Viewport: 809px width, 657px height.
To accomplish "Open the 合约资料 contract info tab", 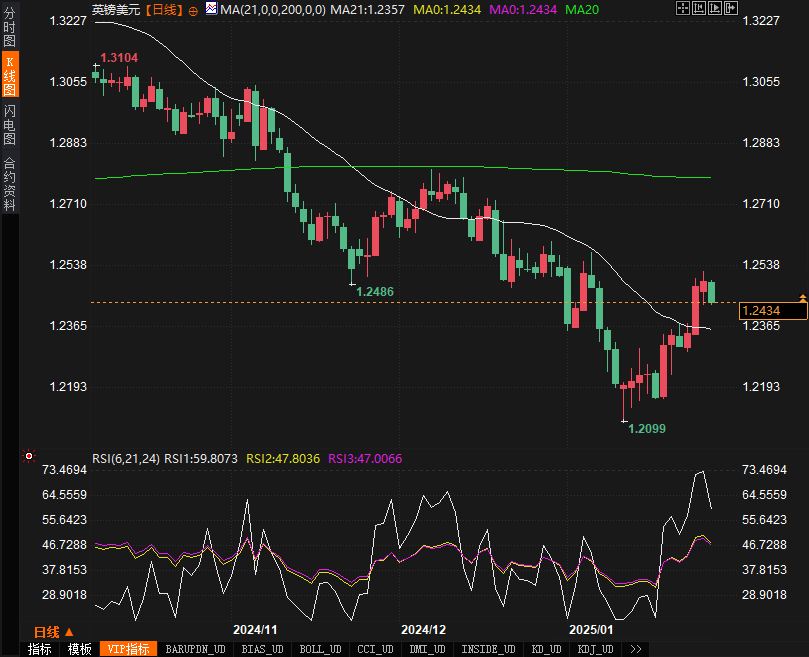I will [x=10, y=183].
